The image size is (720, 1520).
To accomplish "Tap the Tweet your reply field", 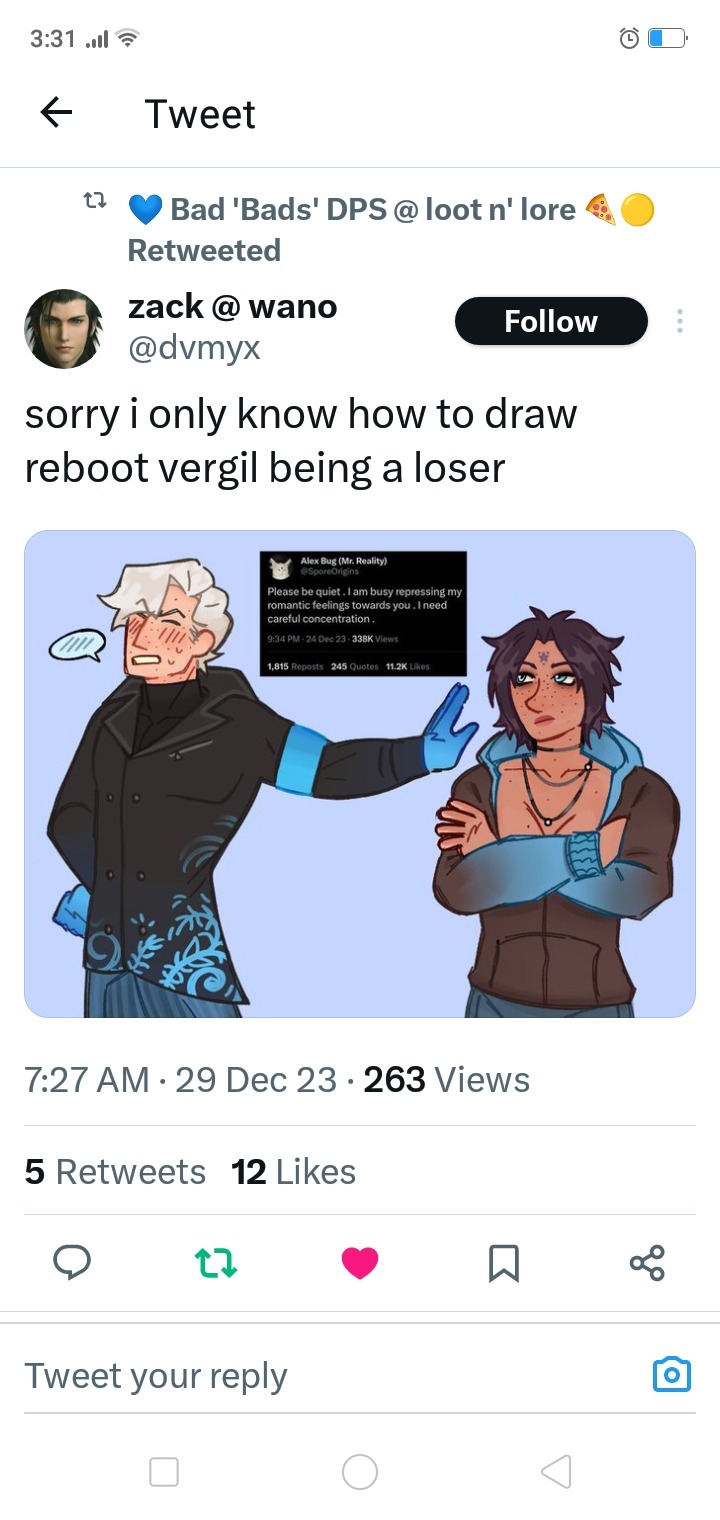I will click(330, 1376).
